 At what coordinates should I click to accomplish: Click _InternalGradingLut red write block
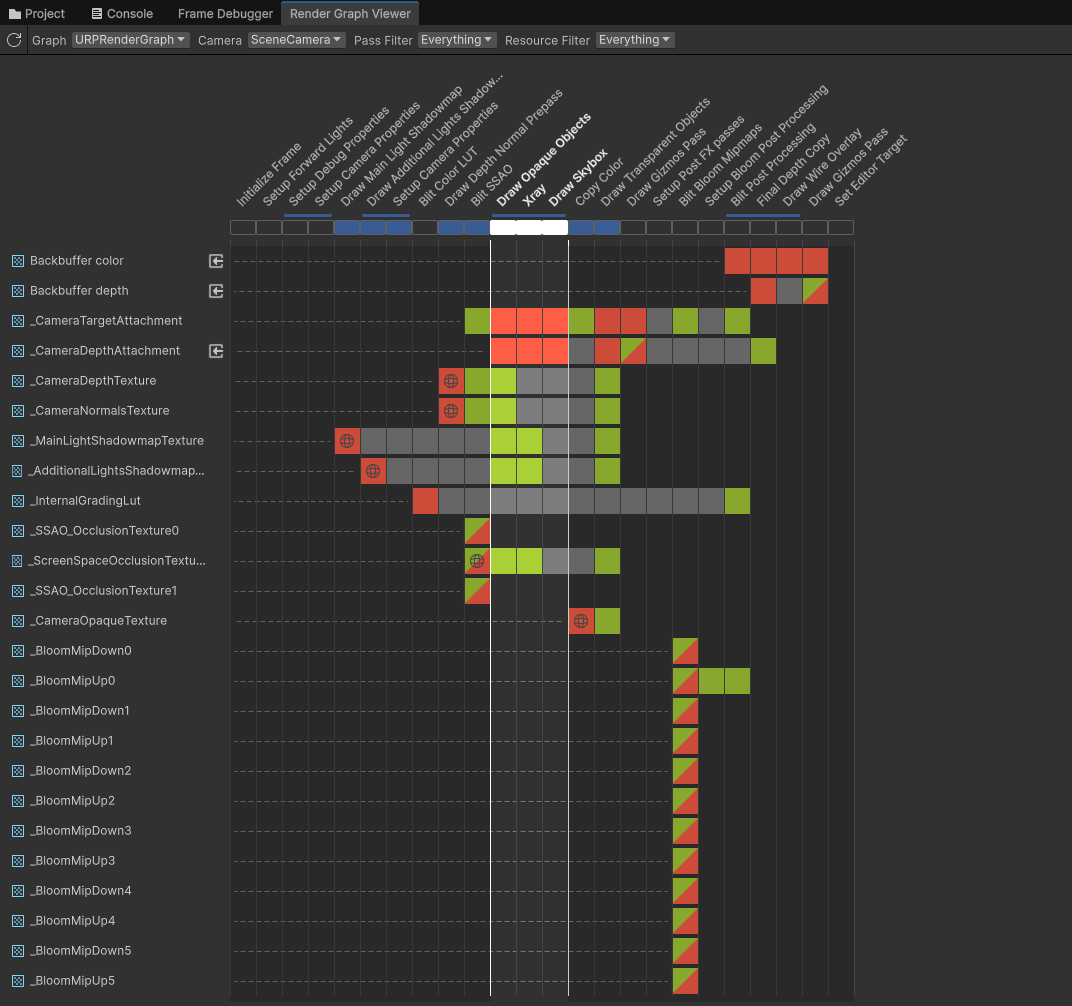(x=425, y=501)
